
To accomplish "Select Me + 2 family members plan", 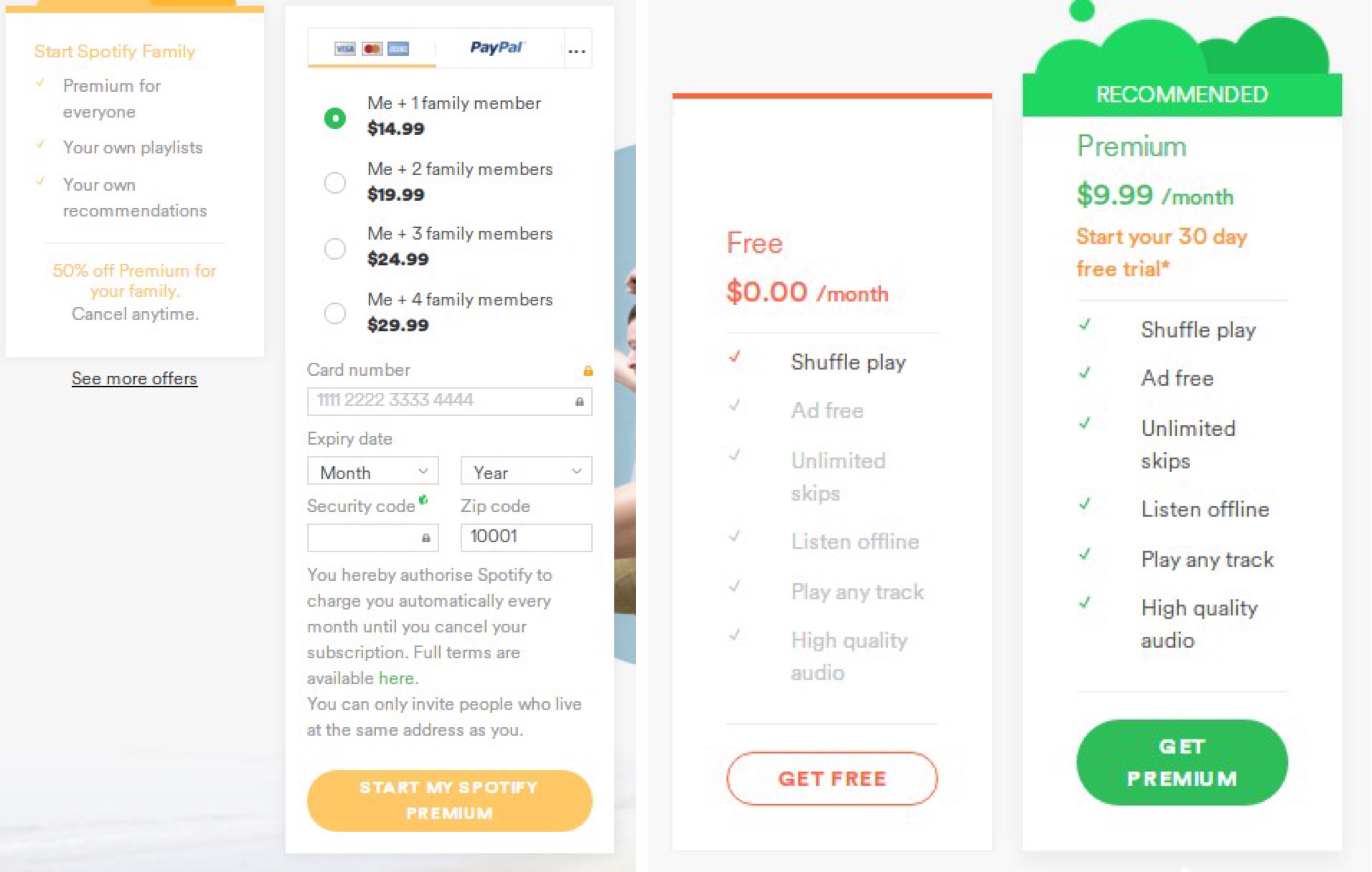I will pos(335,183).
